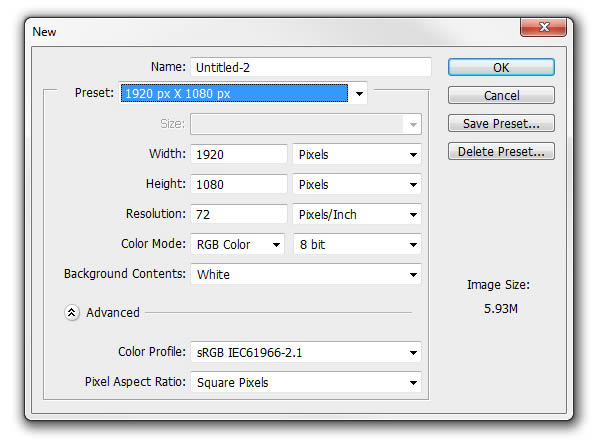Open the Background Contents White dropdown

pyautogui.click(x=306, y=274)
